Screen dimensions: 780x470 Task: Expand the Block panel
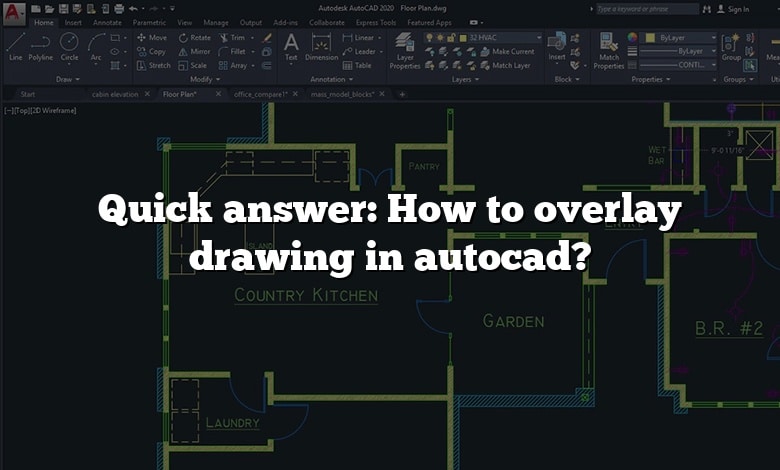point(567,80)
